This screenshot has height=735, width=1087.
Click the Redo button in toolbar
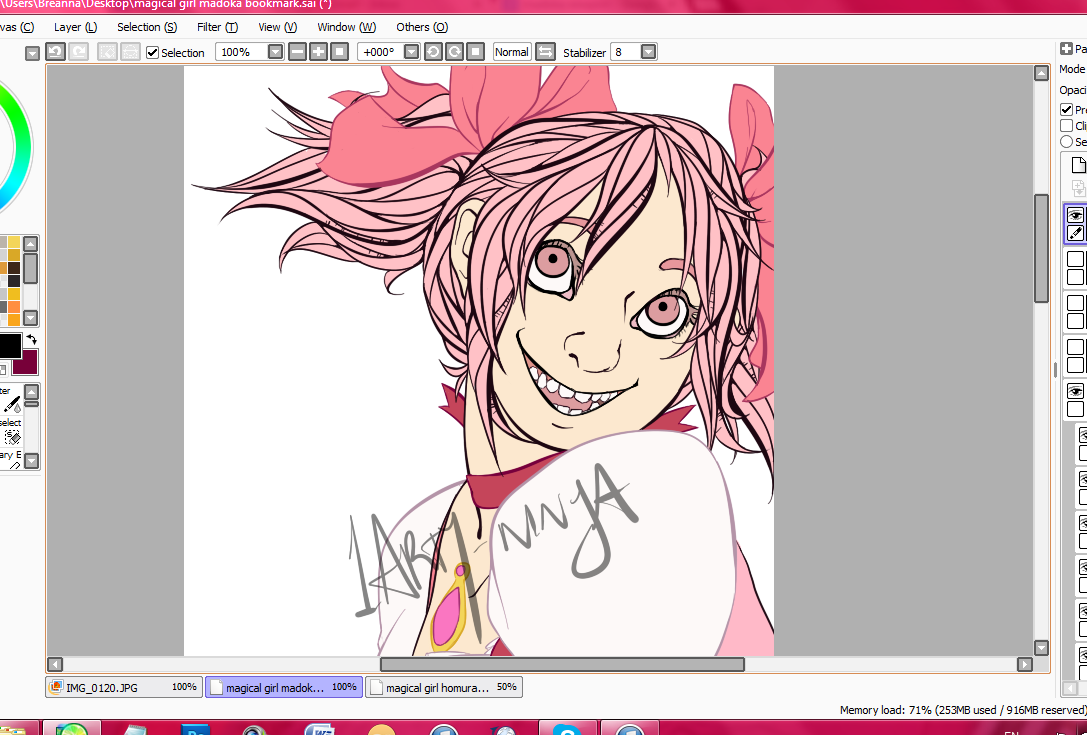pyautogui.click(x=78, y=52)
